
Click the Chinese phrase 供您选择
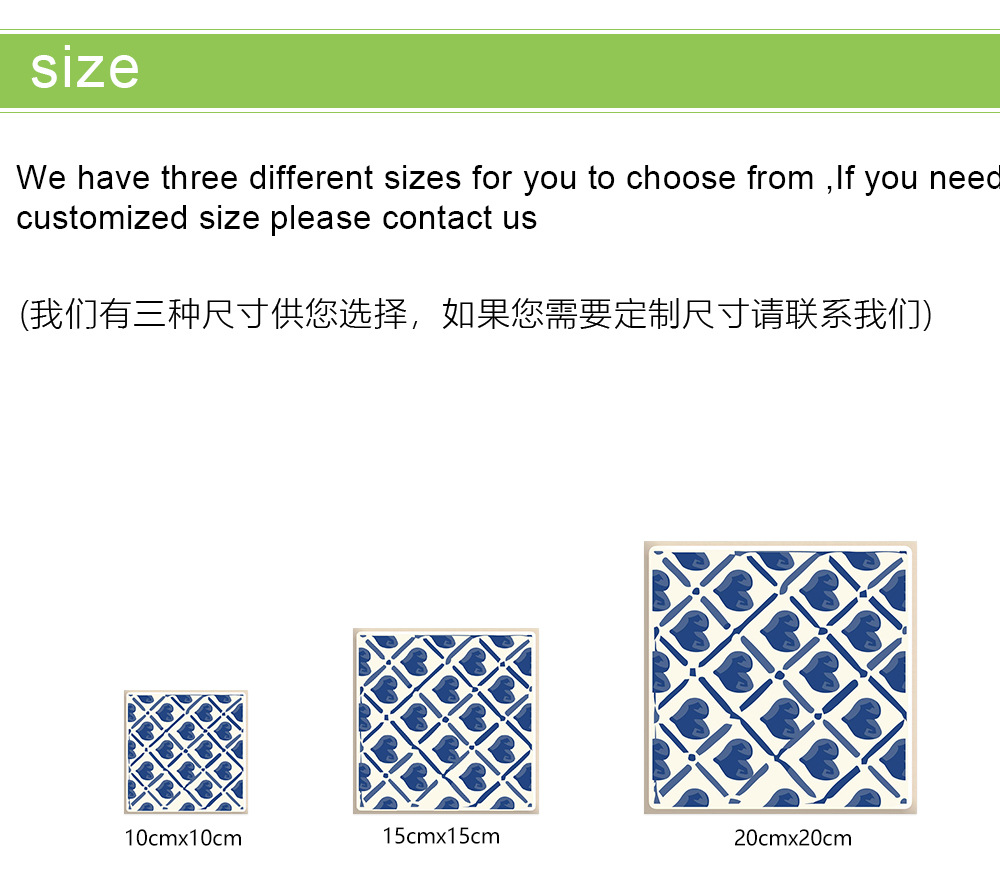click(x=339, y=313)
